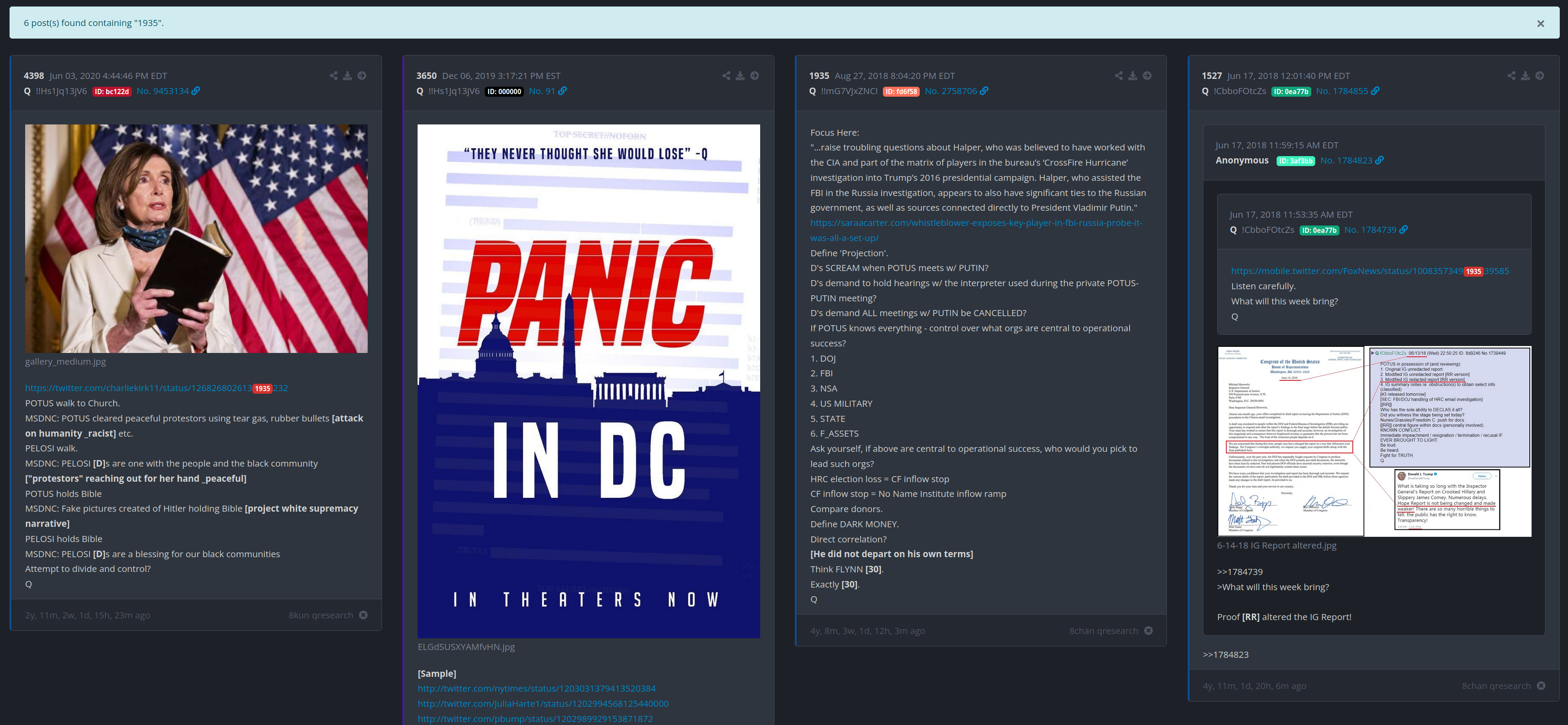Dismiss the '6 post(s) found' search alert

pos(1540,24)
